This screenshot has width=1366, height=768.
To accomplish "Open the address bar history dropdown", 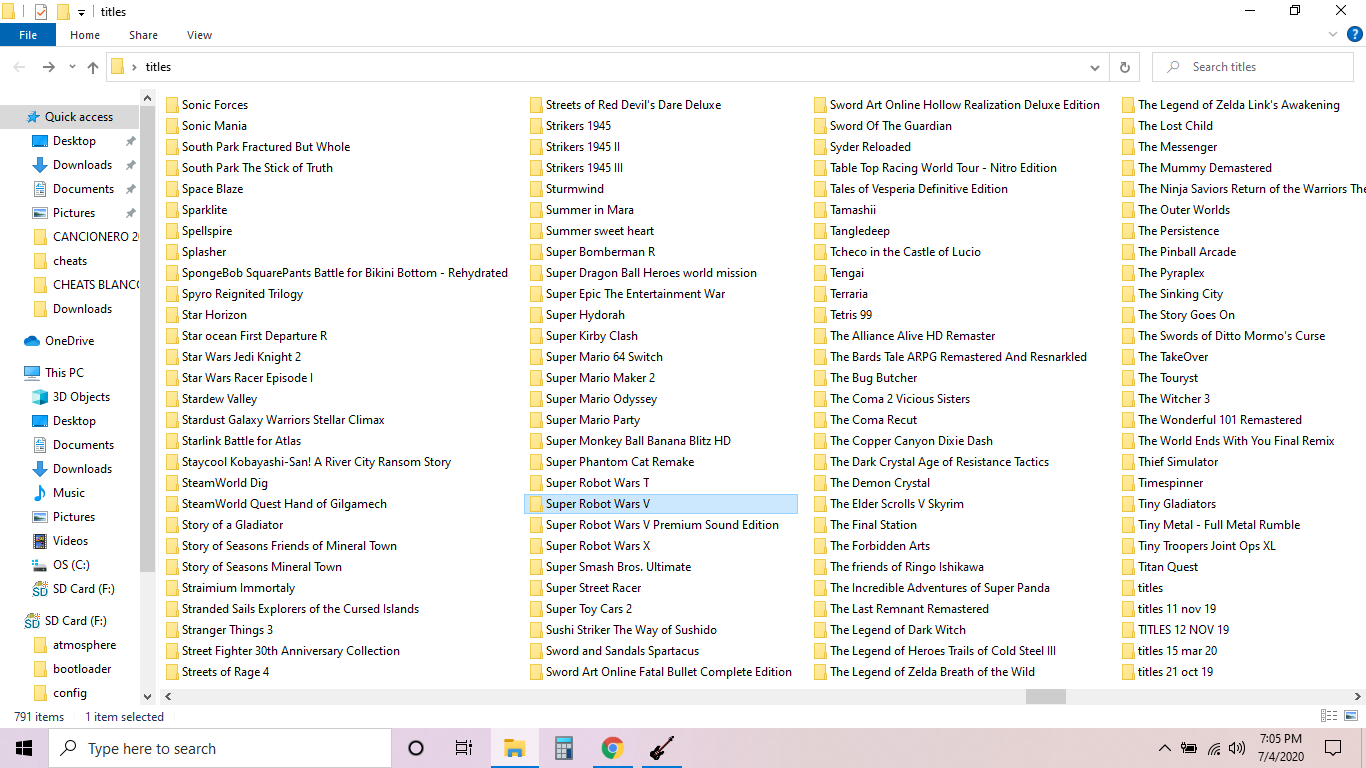I will click(x=1095, y=67).
